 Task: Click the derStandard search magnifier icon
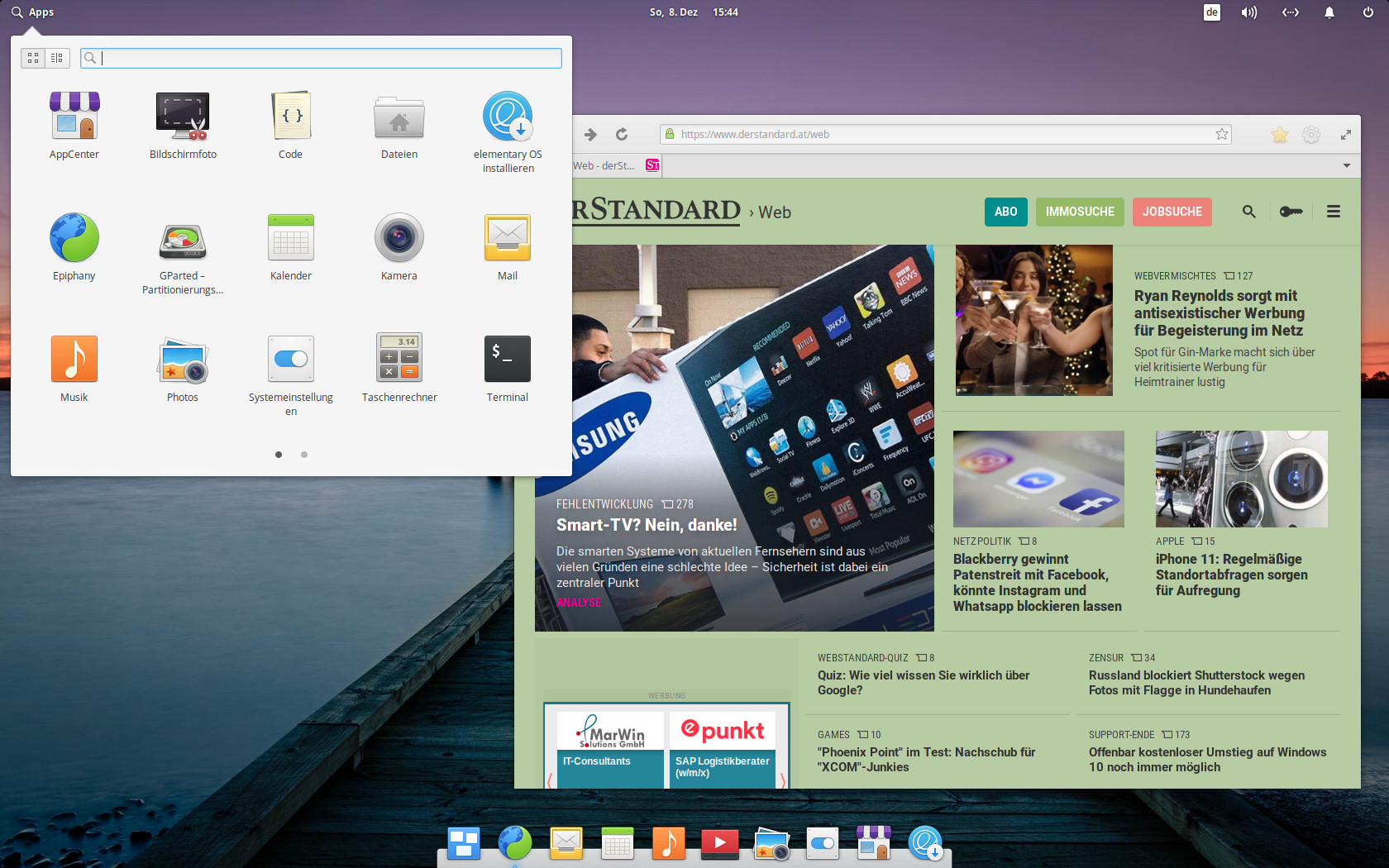(x=1248, y=212)
